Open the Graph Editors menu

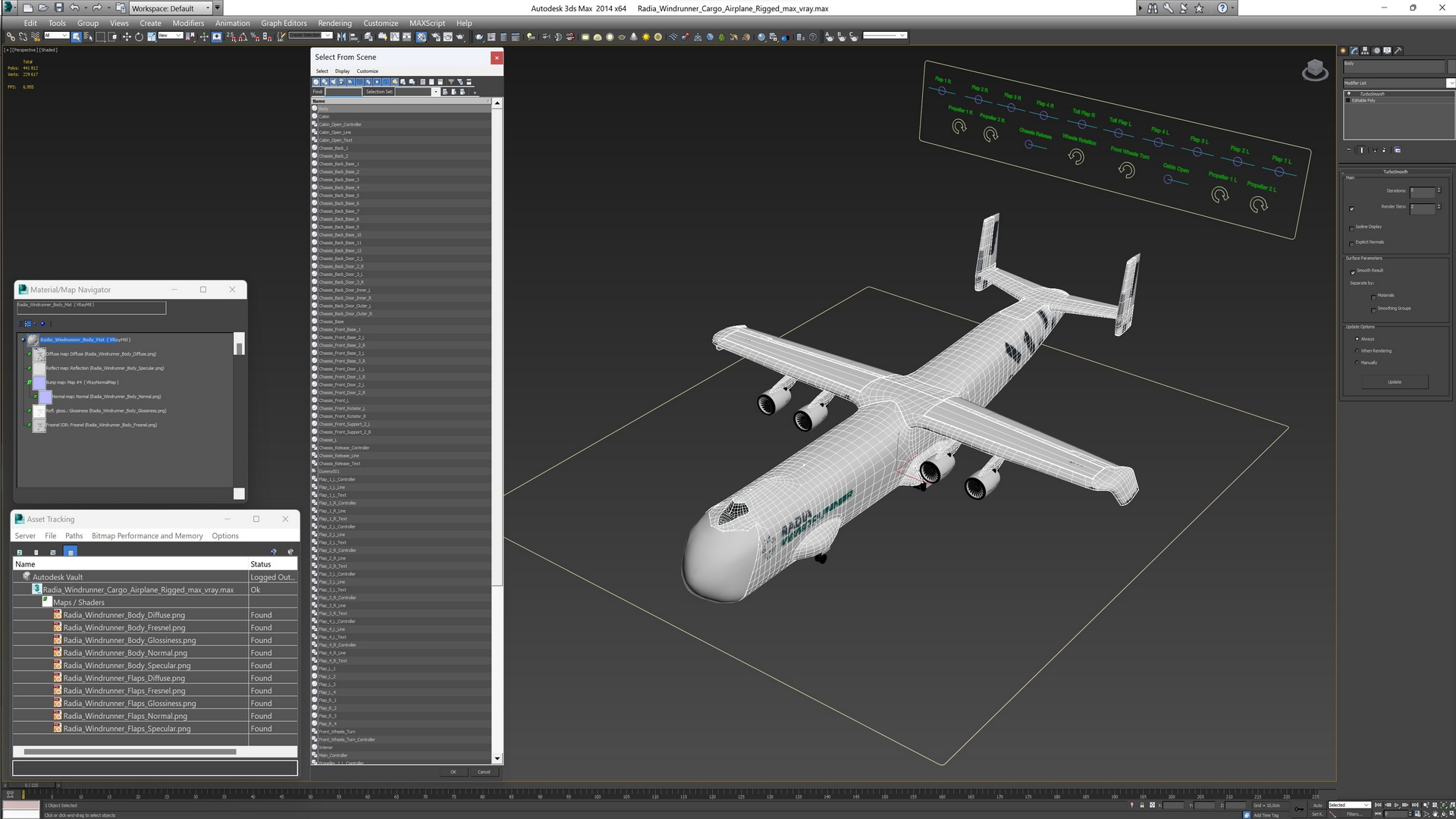[x=284, y=23]
